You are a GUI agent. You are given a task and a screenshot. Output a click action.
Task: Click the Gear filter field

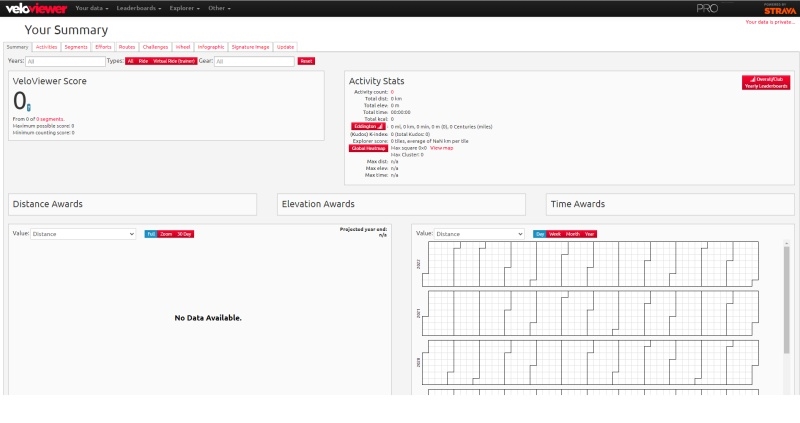click(254, 61)
